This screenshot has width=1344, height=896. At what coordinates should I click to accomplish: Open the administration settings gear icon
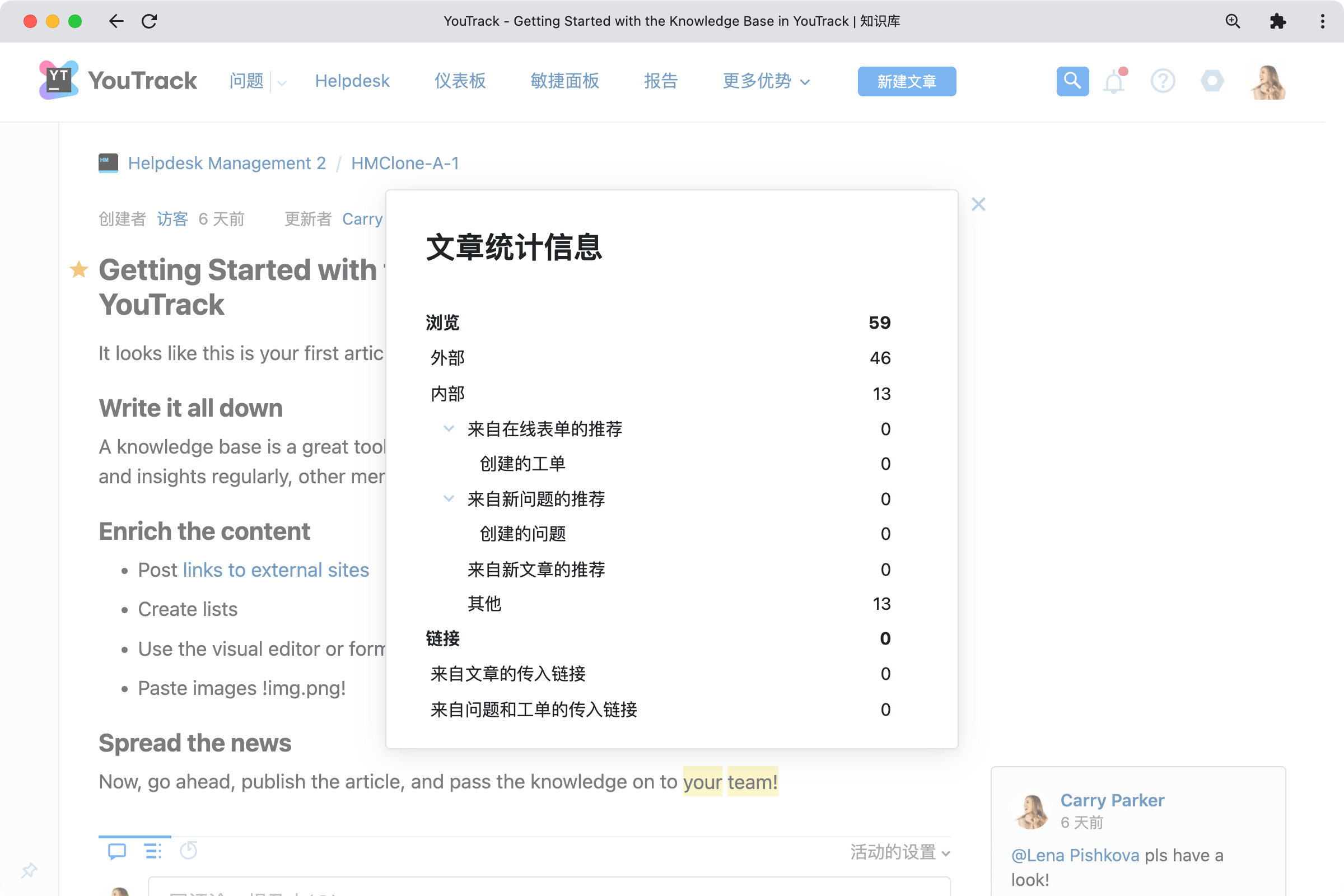click(x=1212, y=81)
